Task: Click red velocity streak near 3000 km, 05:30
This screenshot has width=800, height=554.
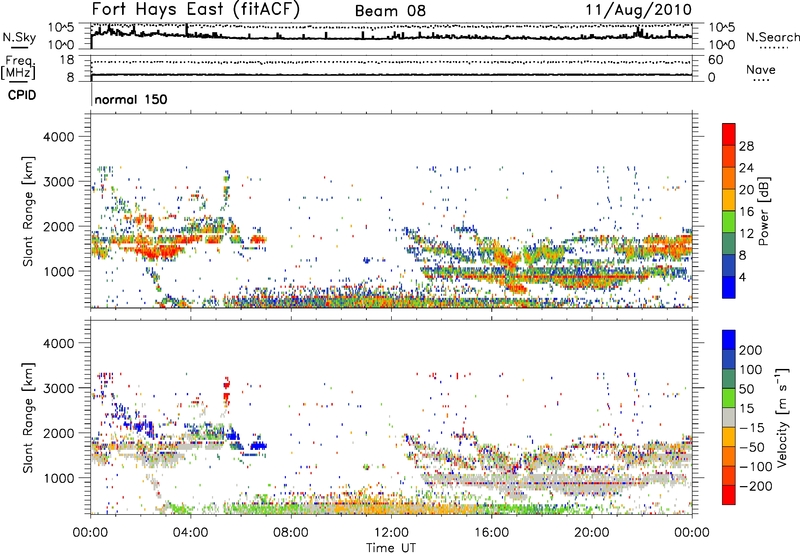Action: coord(227,390)
